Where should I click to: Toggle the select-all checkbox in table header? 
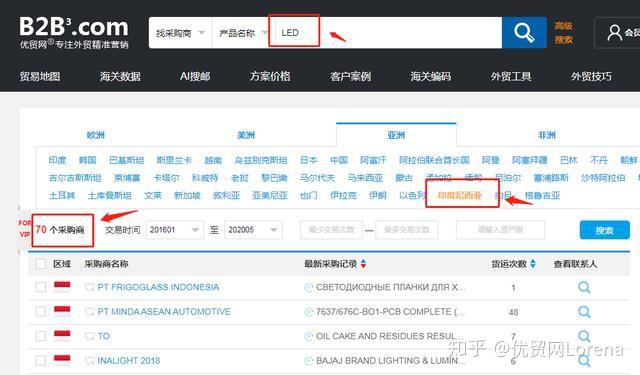pyautogui.click(x=41, y=264)
